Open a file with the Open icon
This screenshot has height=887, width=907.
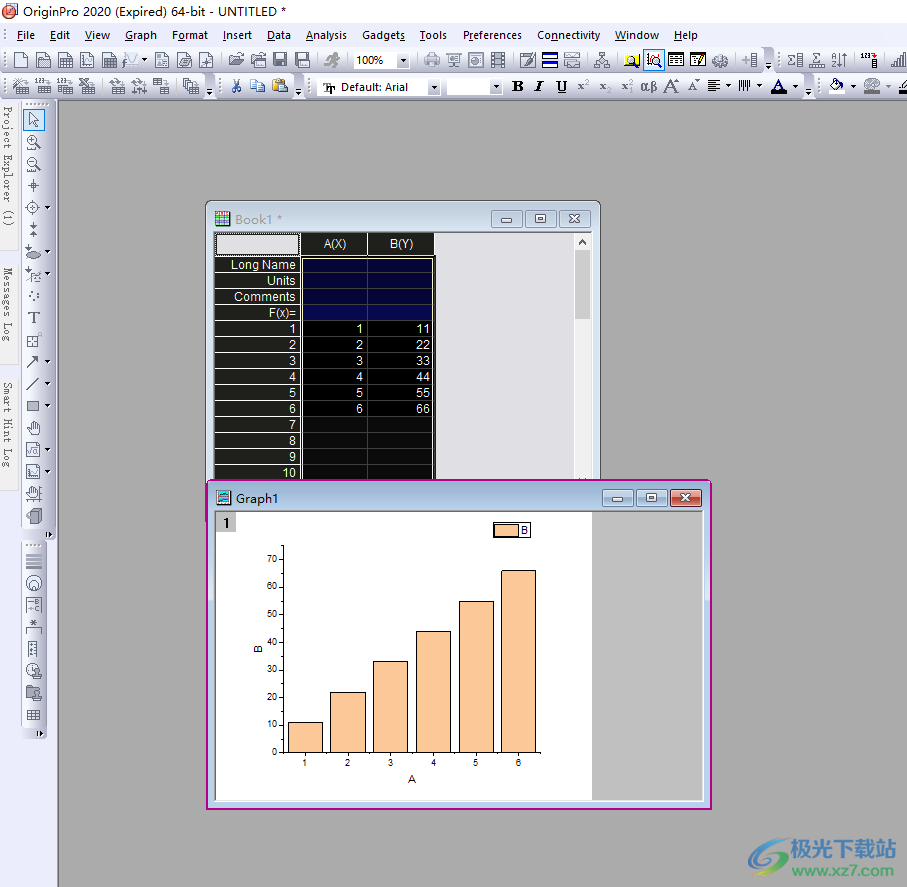click(x=236, y=60)
